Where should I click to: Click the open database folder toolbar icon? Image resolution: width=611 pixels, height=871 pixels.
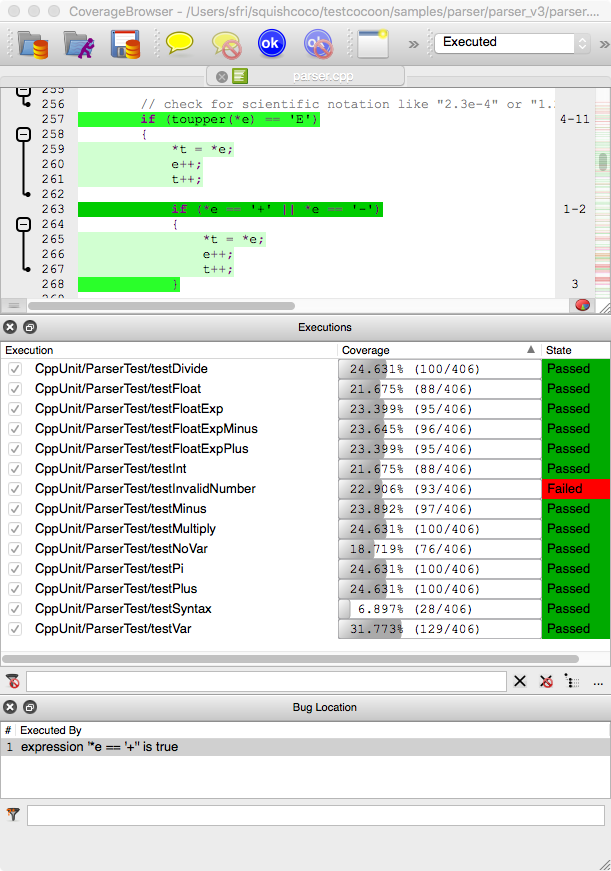tap(33, 43)
